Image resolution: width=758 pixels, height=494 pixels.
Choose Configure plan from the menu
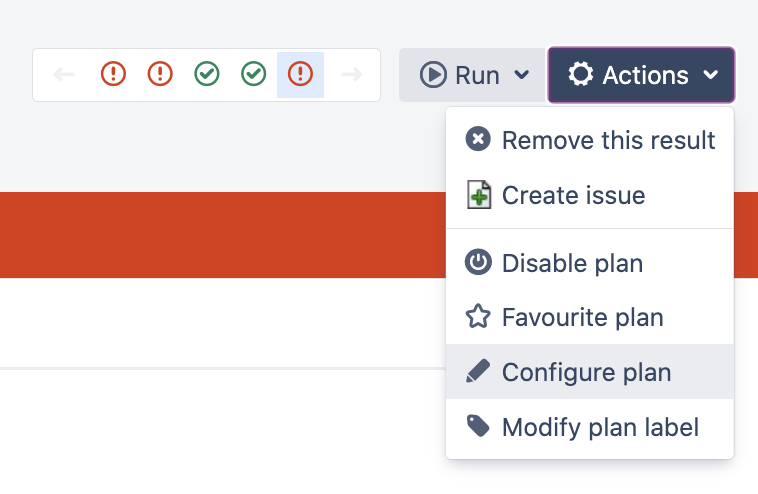(x=586, y=372)
